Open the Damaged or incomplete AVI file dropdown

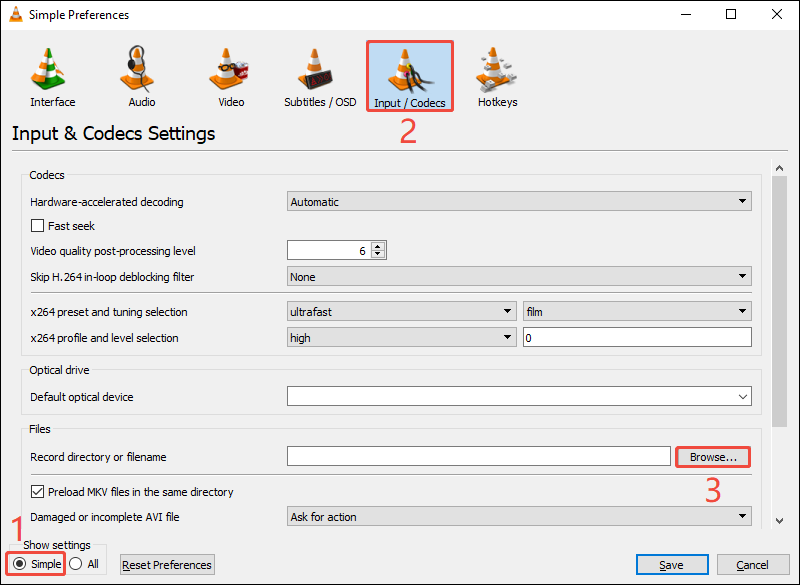(518, 516)
